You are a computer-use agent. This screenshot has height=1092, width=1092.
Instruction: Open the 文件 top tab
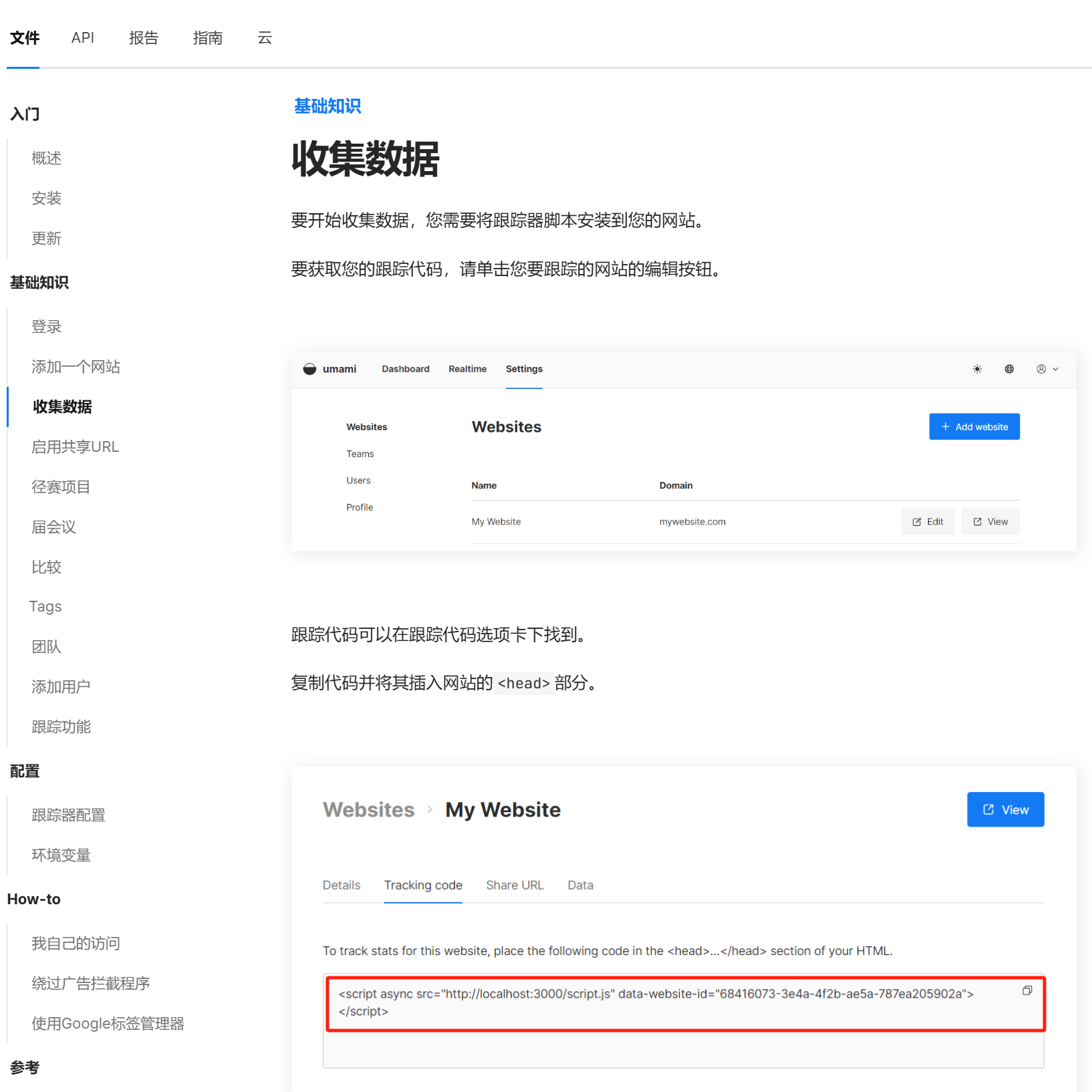click(25, 37)
